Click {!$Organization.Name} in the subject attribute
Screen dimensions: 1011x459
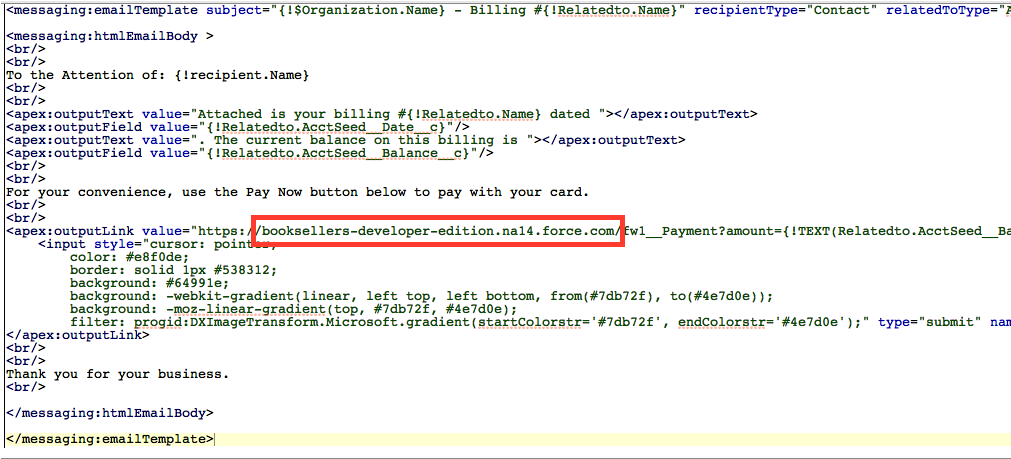(362, 10)
